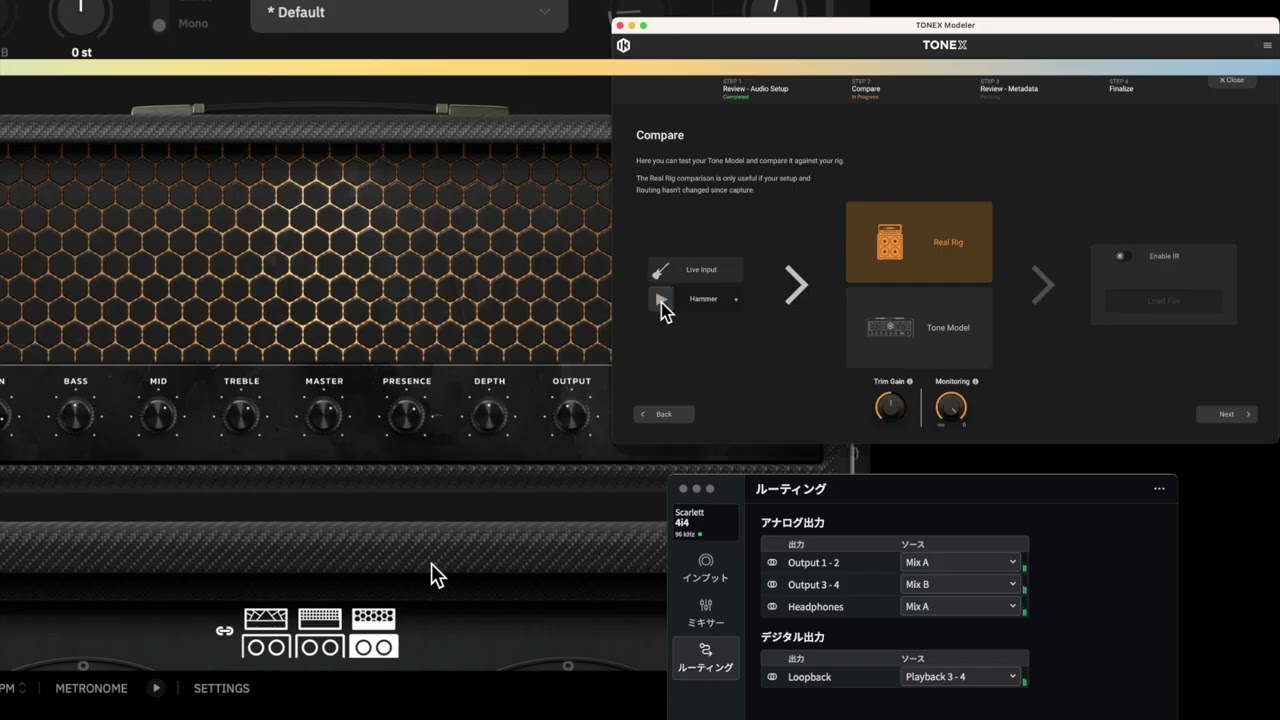Open the Hammer sample dropdown
The width and height of the screenshot is (1280, 720).
736,300
